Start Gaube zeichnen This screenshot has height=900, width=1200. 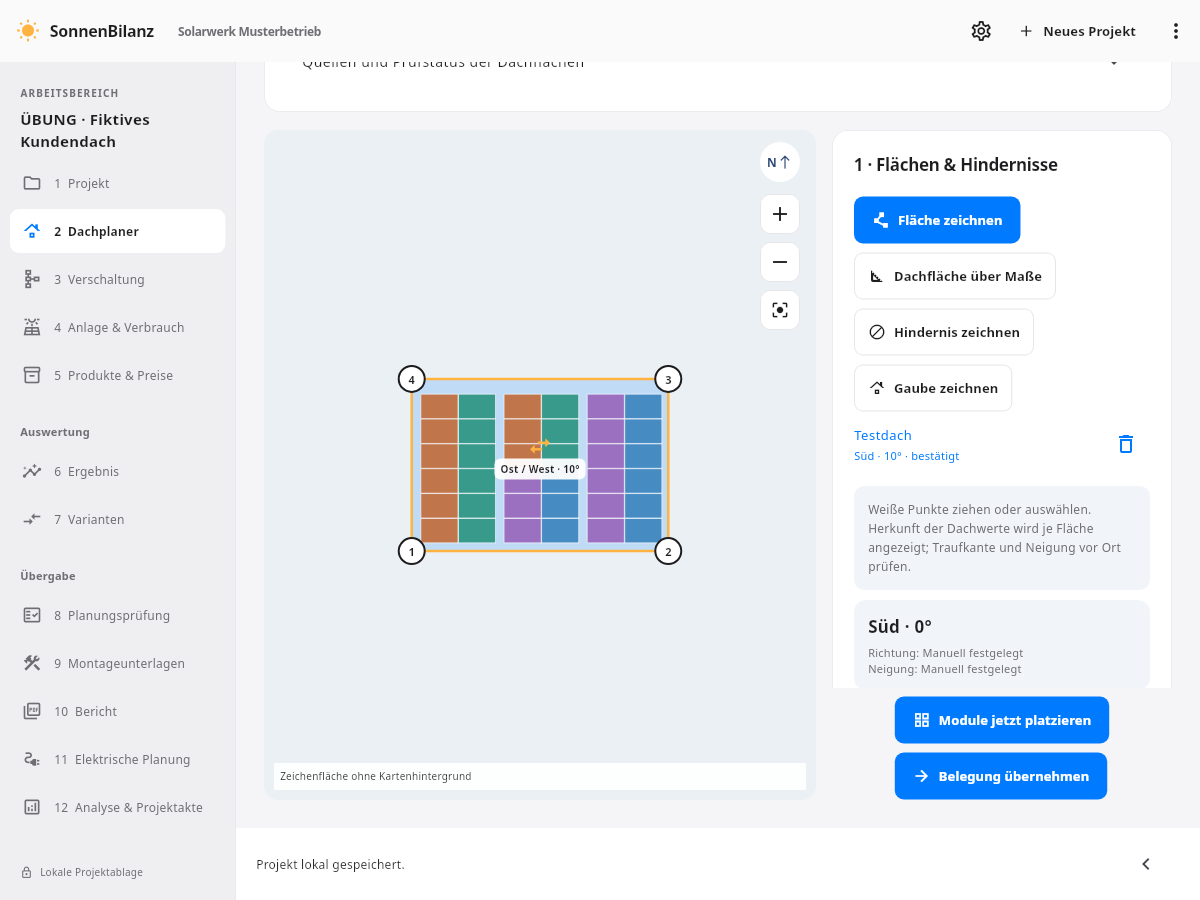pos(933,388)
